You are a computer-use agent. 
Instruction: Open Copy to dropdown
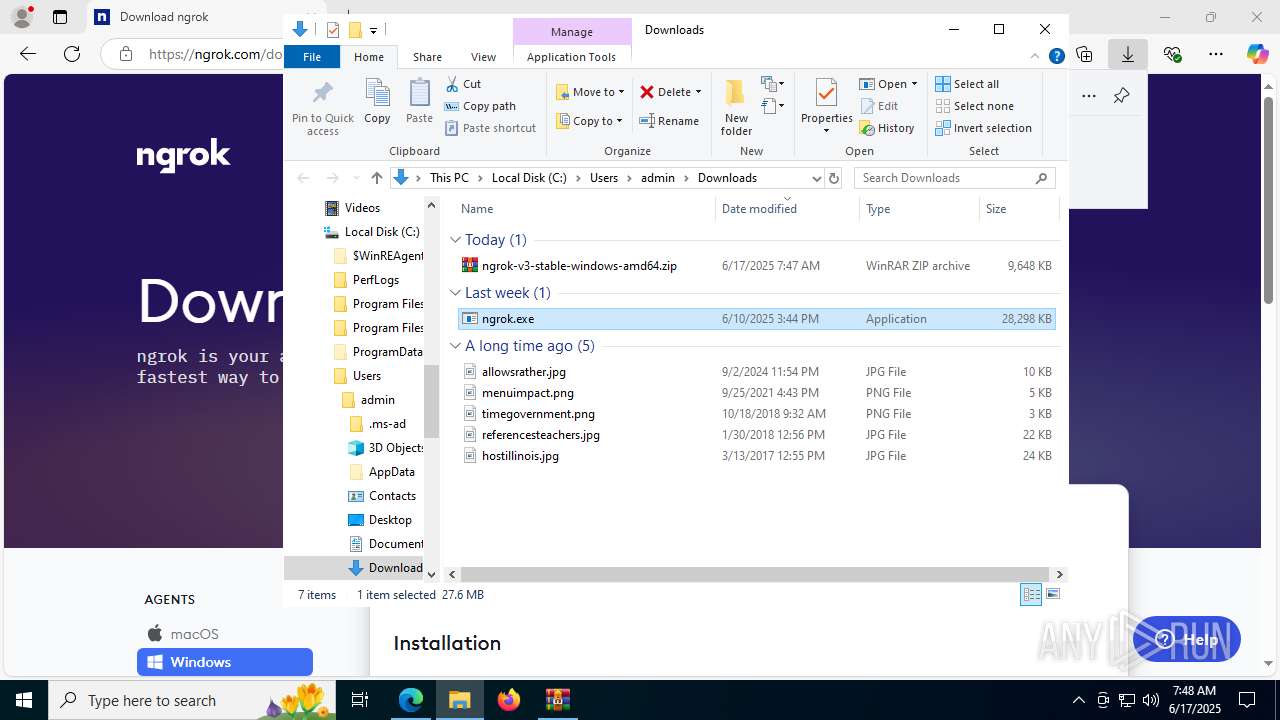click(589, 121)
